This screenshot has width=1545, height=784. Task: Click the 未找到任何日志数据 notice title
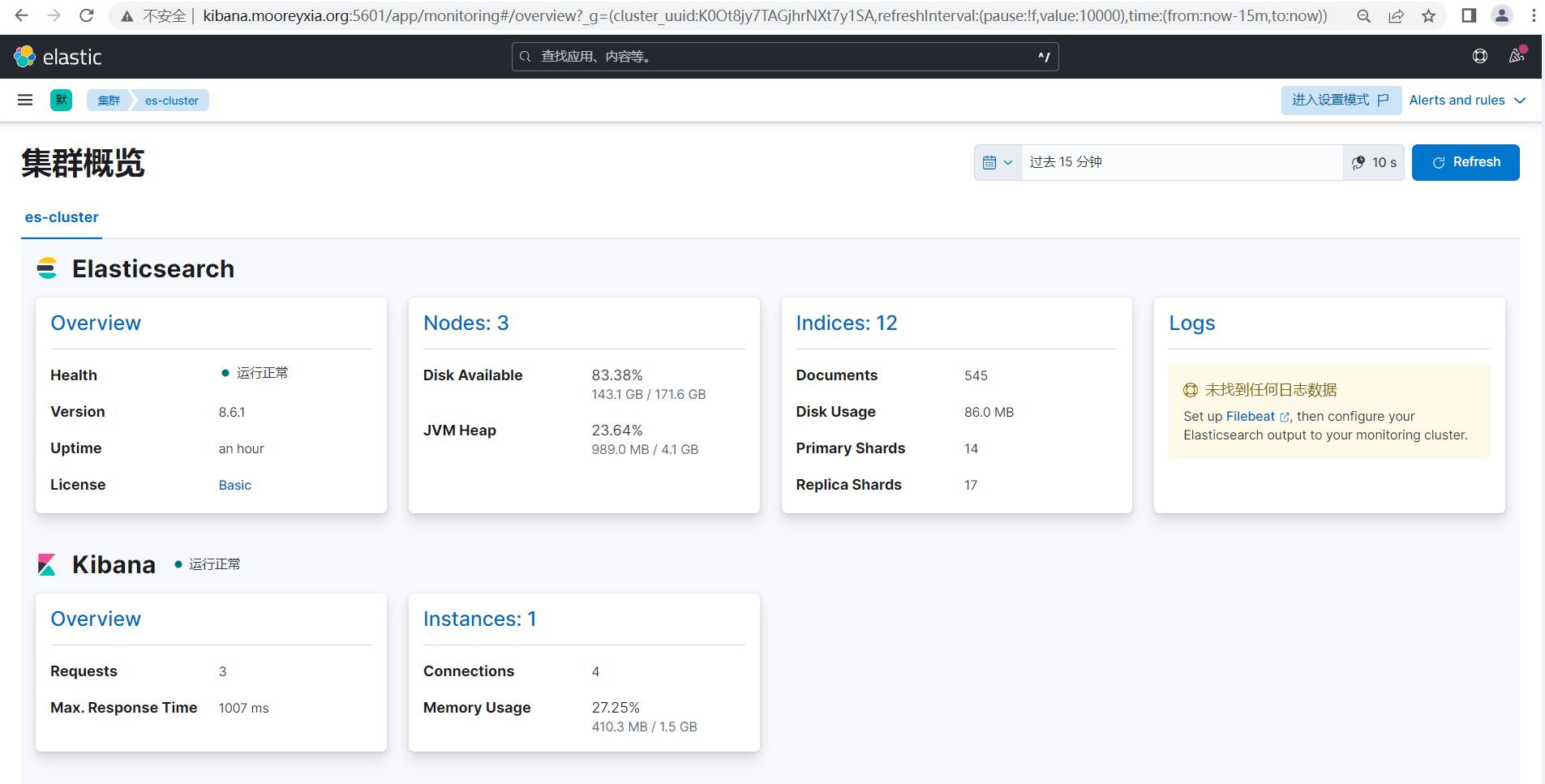click(x=1271, y=390)
